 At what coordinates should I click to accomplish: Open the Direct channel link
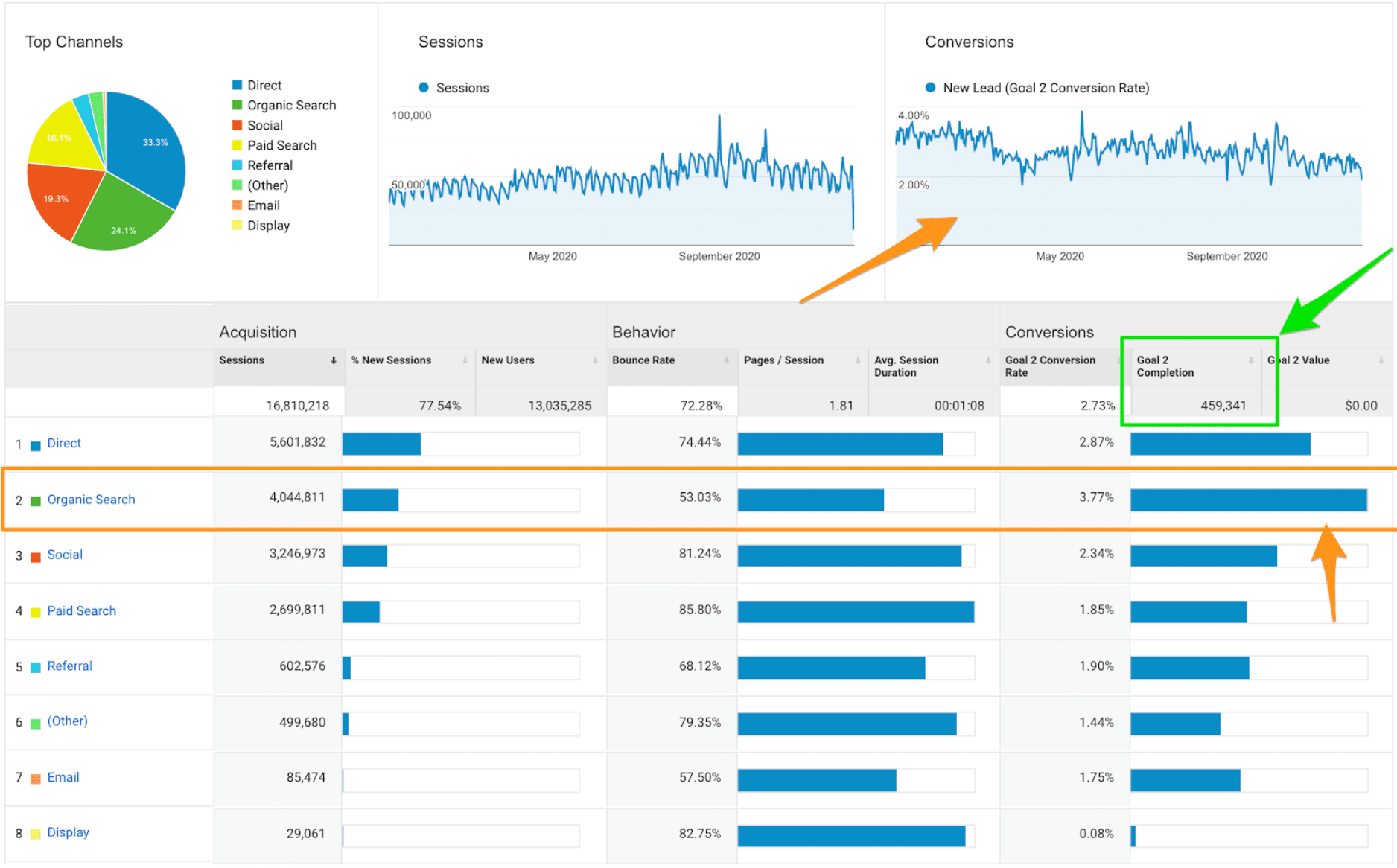click(x=64, y=444)
